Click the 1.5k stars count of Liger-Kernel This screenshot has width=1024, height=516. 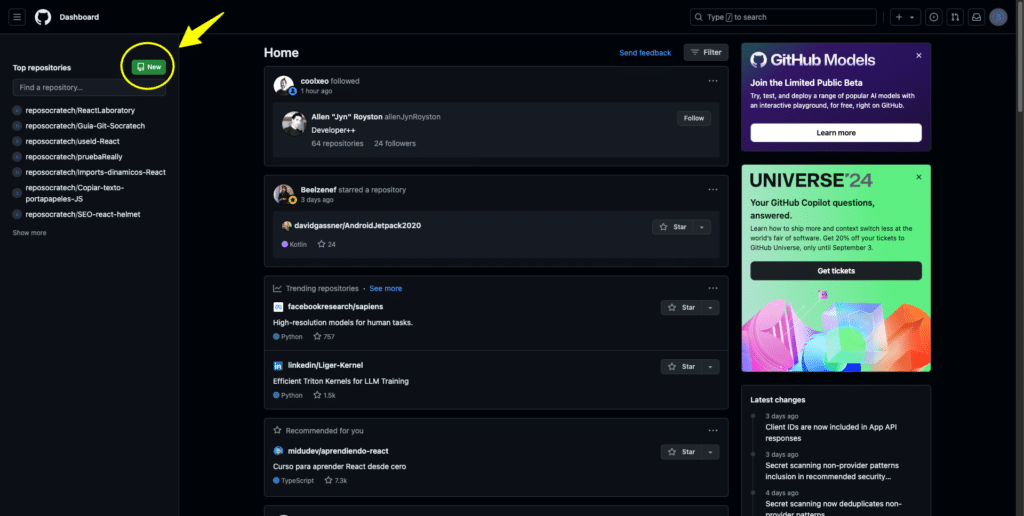pyautogui.click(x=325, y=395)
